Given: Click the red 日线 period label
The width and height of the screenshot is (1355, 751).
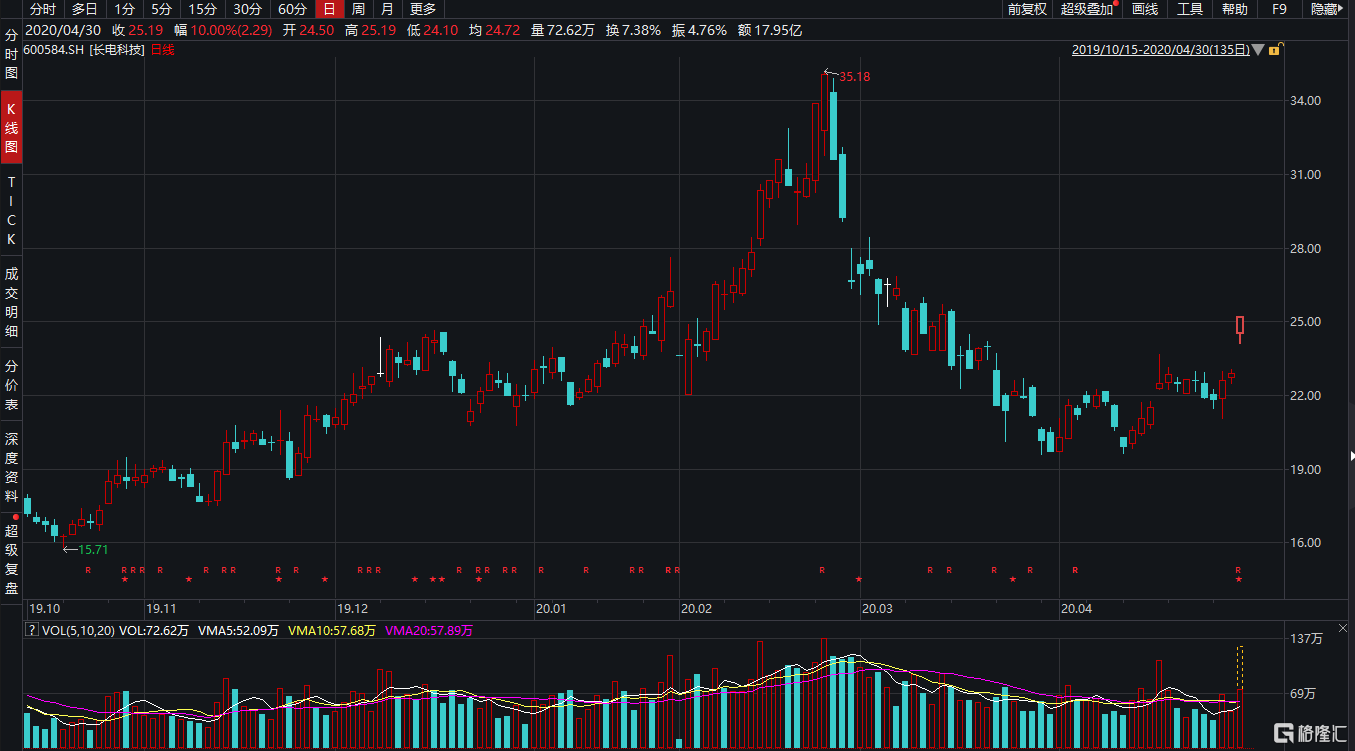Looking at the screenshot, I should pos(162,49).
